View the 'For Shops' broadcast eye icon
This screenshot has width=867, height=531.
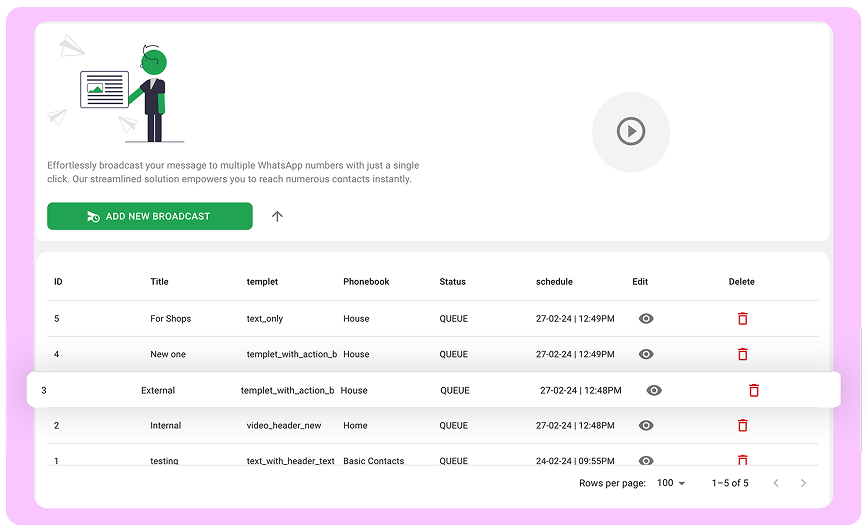[646, 318]
